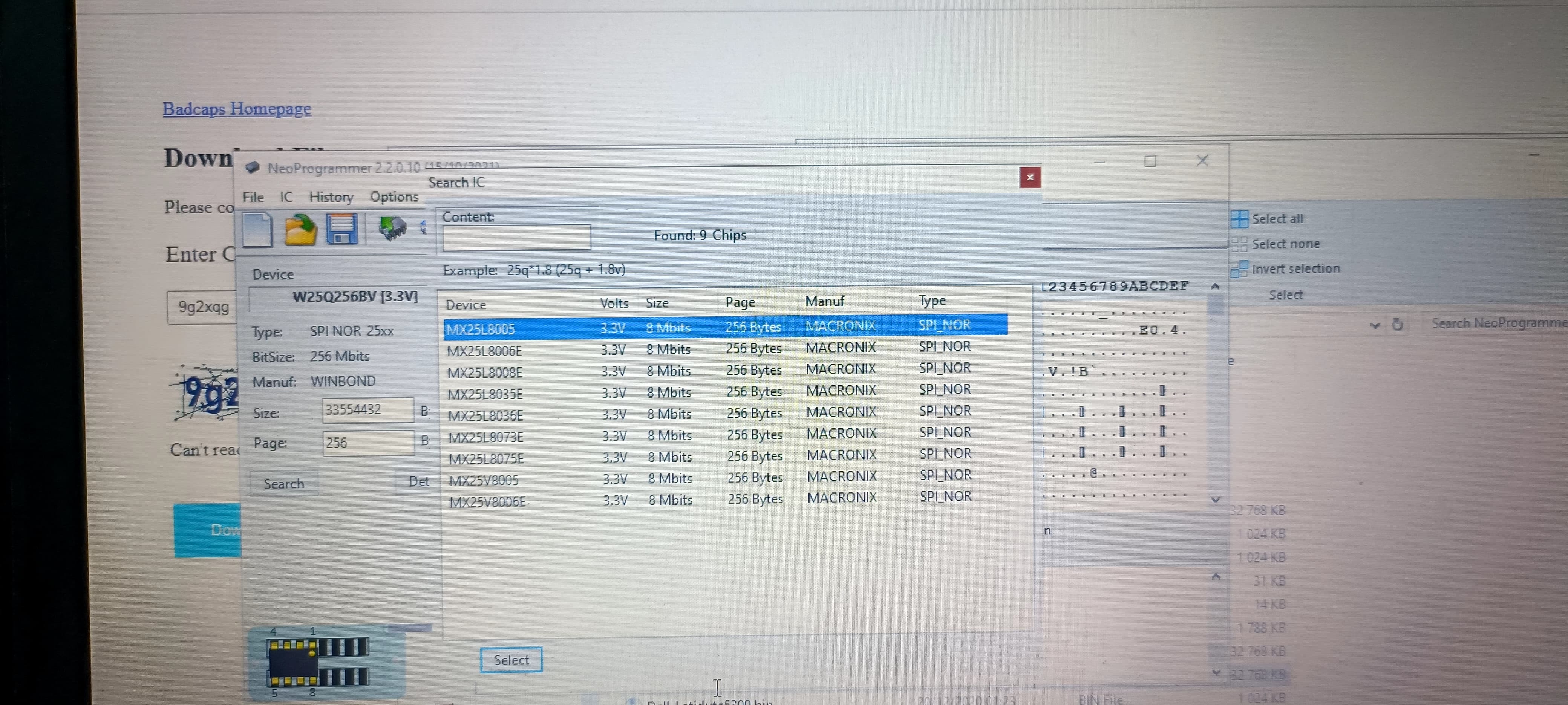Viewport: 1568px width, 705px height.
Task: Click the Save floppy disk icon
Action: pos(341,229)
